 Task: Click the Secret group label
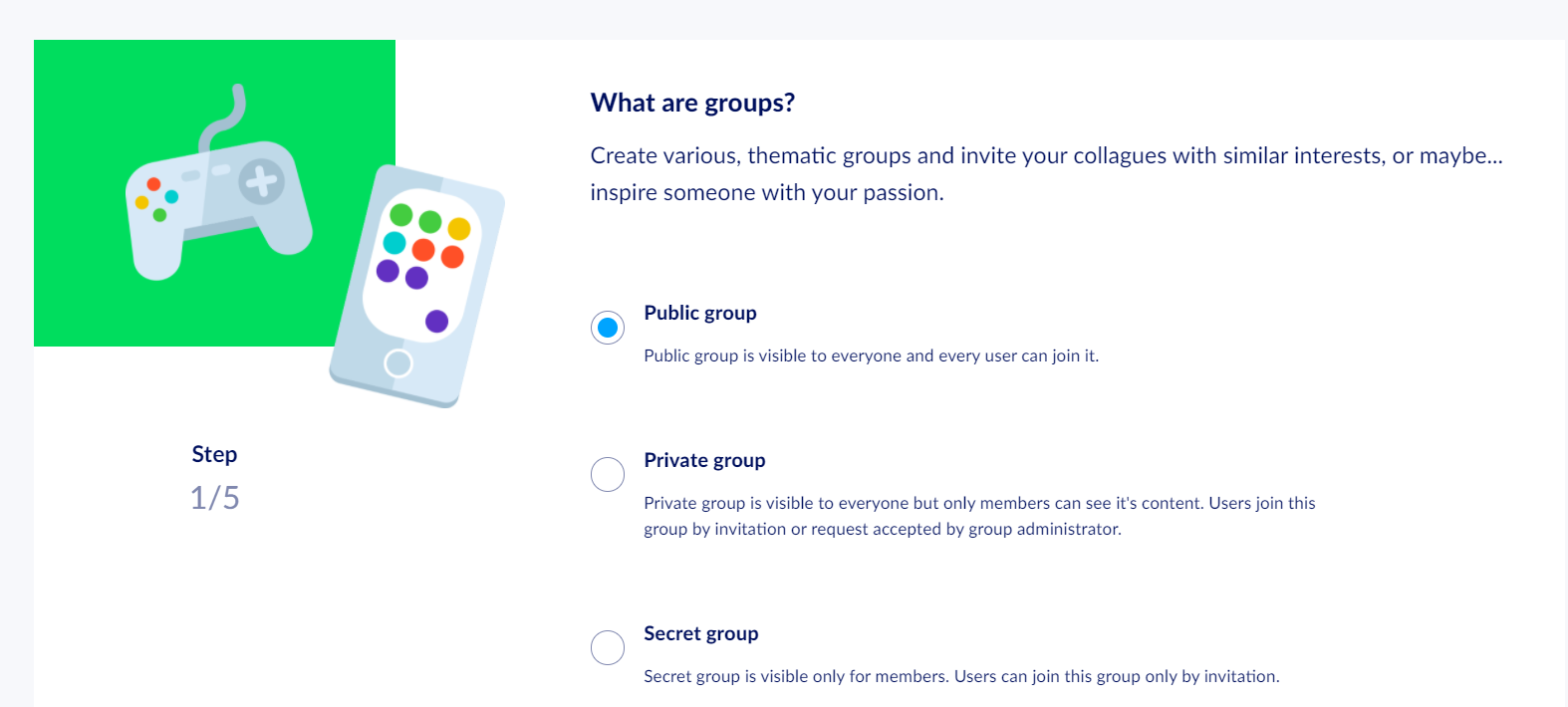point(701,633)
